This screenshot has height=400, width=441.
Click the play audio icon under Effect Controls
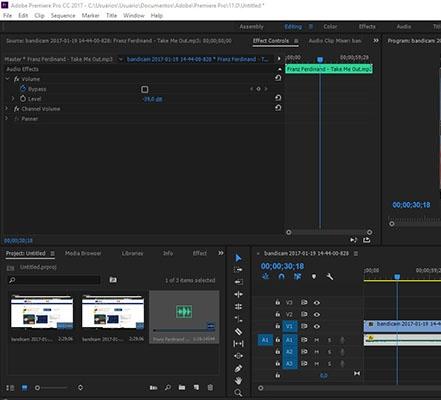pos(353,240)
